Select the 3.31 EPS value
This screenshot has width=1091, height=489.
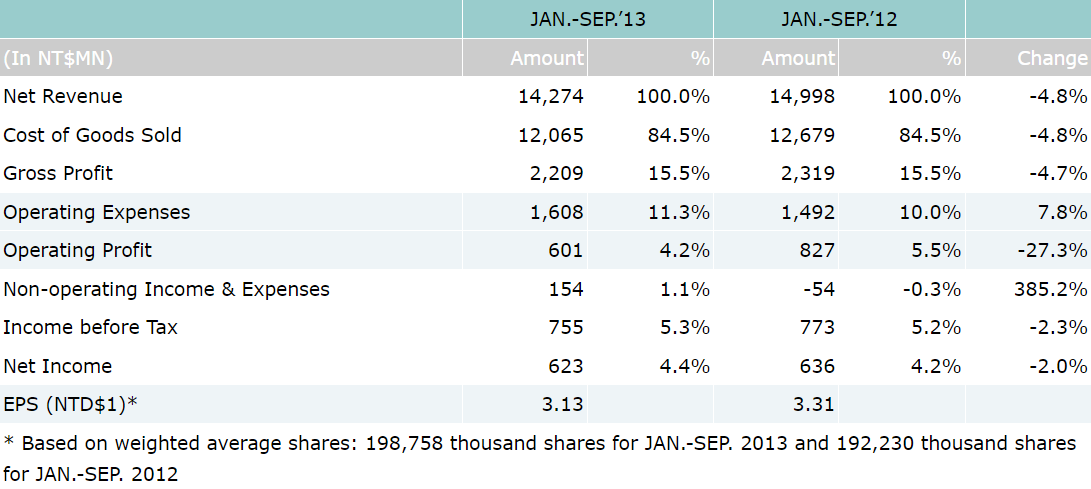tap(812, 404)
